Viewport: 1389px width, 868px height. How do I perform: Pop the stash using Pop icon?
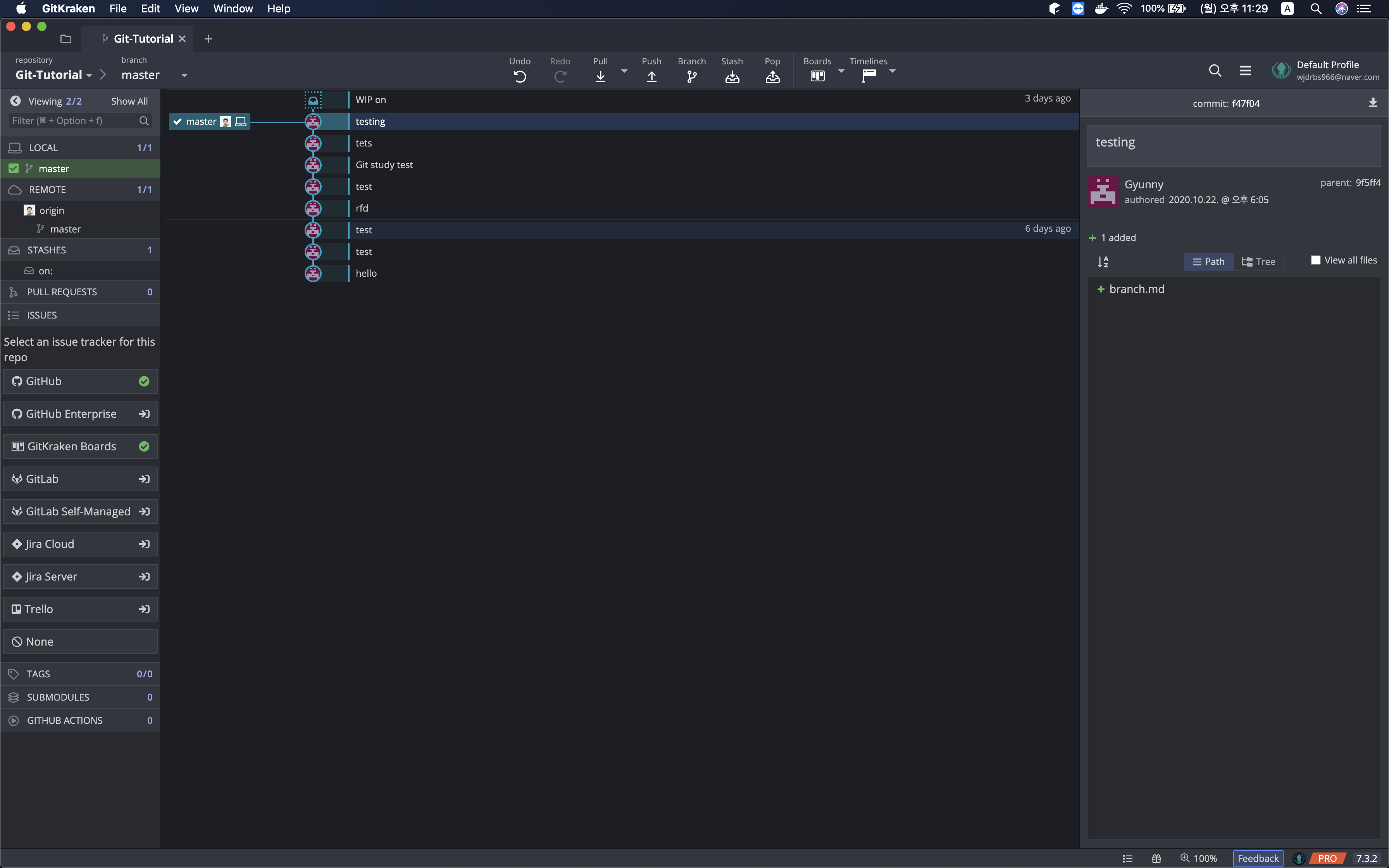772,76
